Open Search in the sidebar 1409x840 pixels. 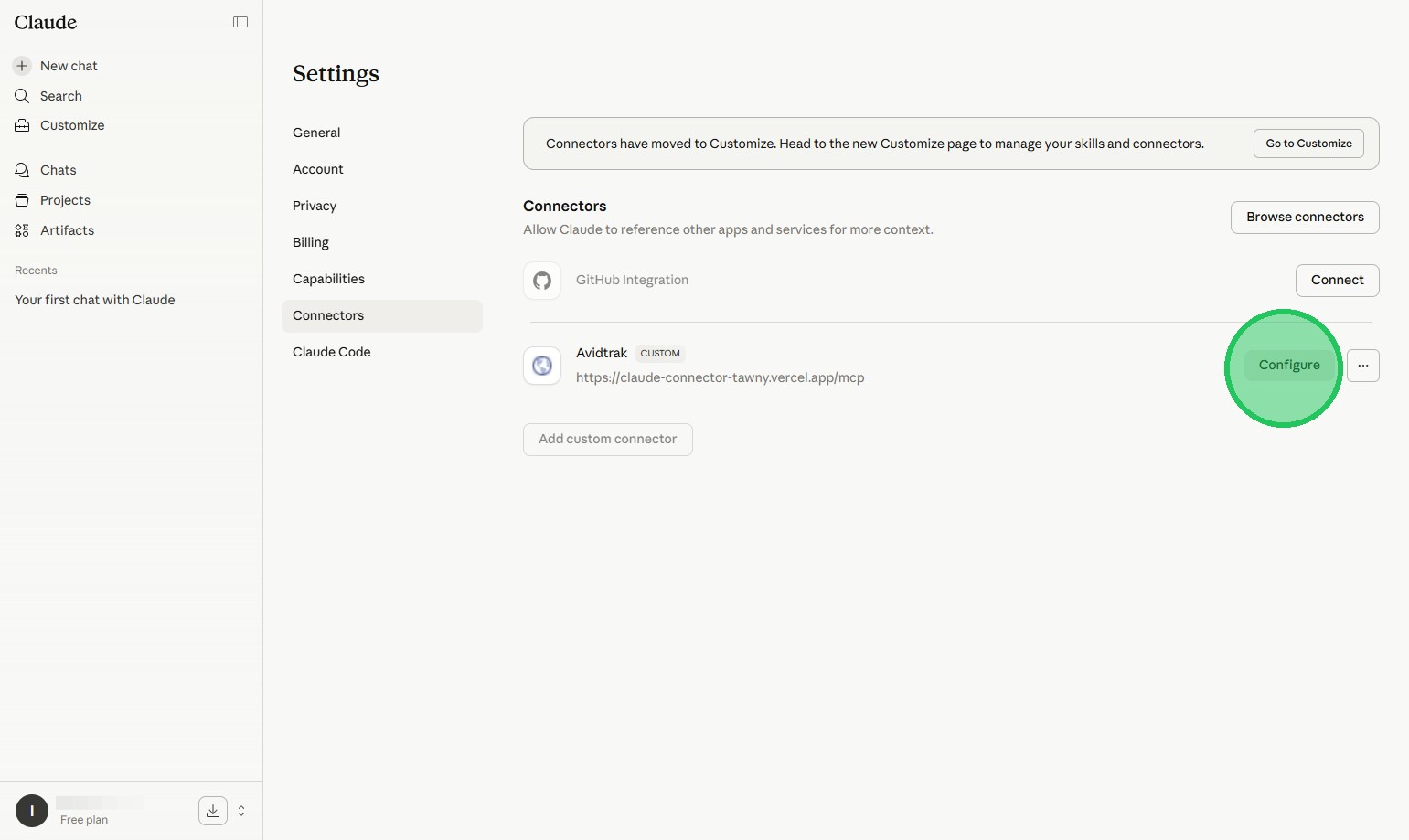pos(61,96)
